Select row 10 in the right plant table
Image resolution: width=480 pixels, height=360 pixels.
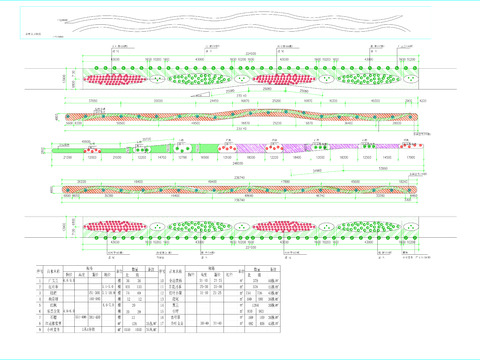click(219, 281)
